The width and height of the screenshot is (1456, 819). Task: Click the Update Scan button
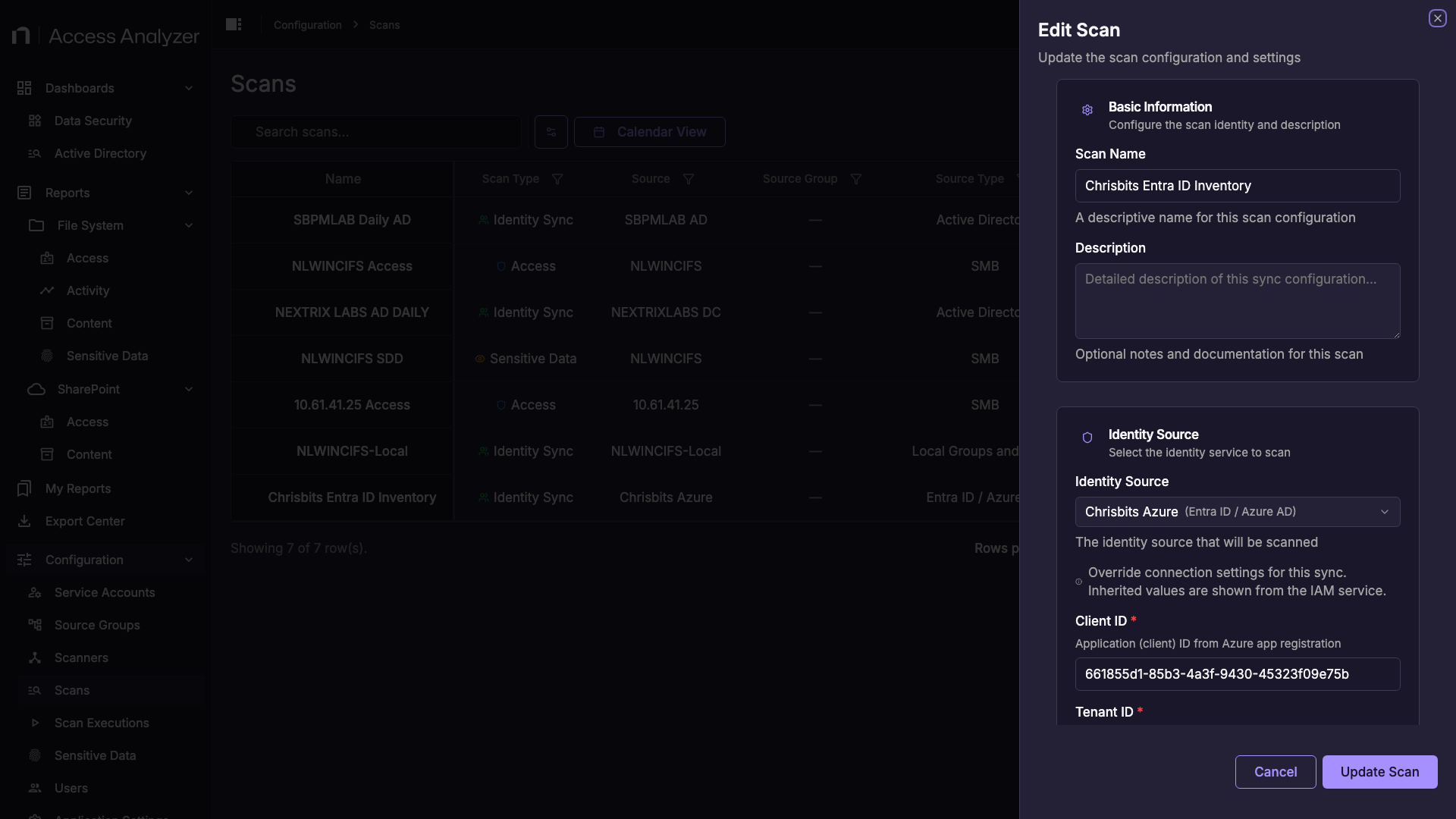coord(1379,771)
